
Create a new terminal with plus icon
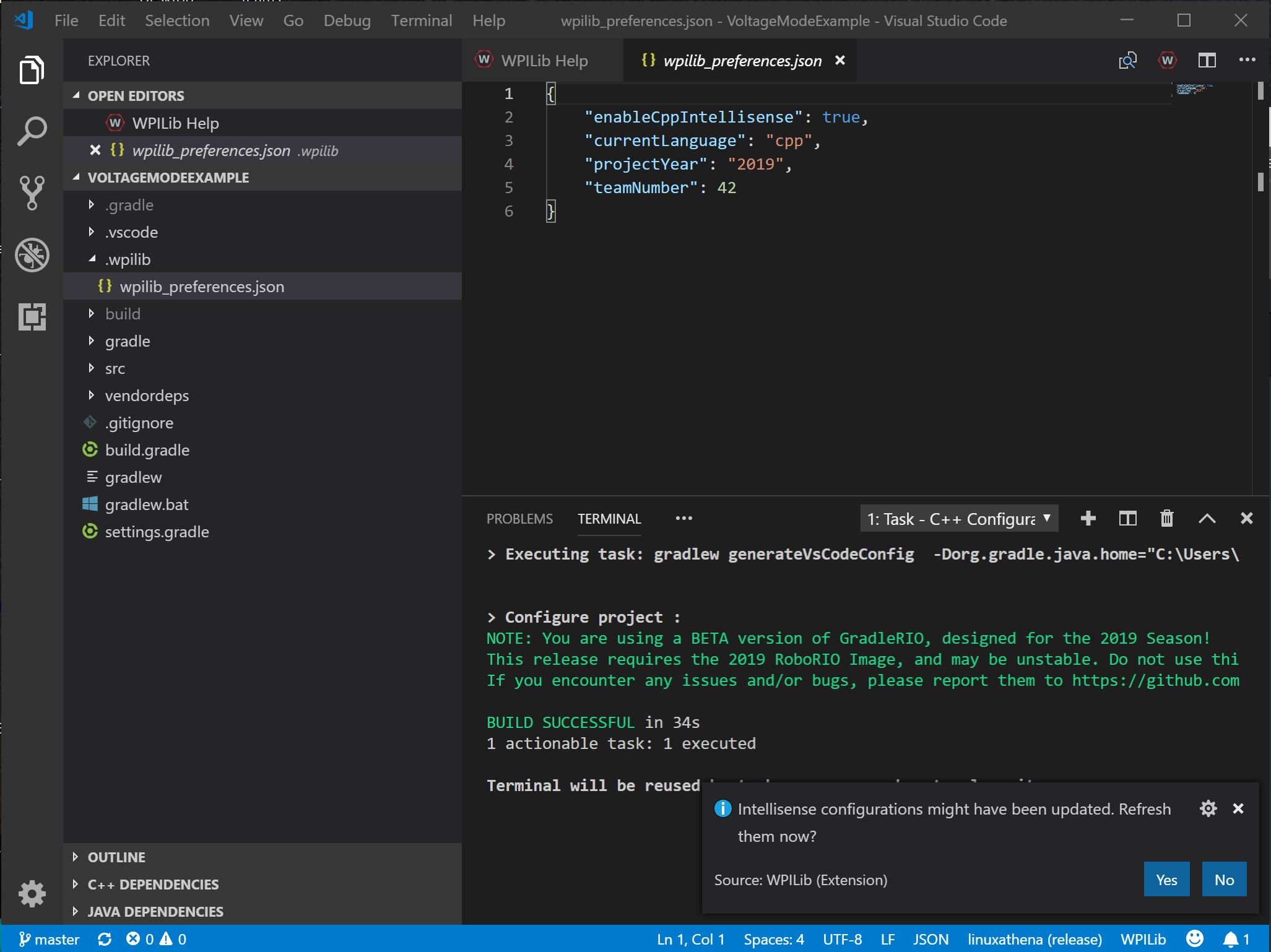click(x=1088, y=519)
